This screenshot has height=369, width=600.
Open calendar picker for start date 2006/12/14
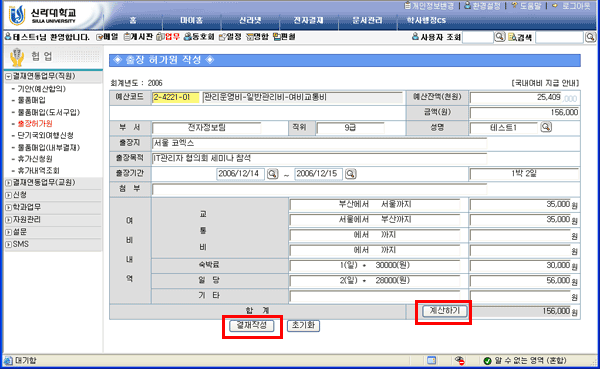click(x=272, y=174)
